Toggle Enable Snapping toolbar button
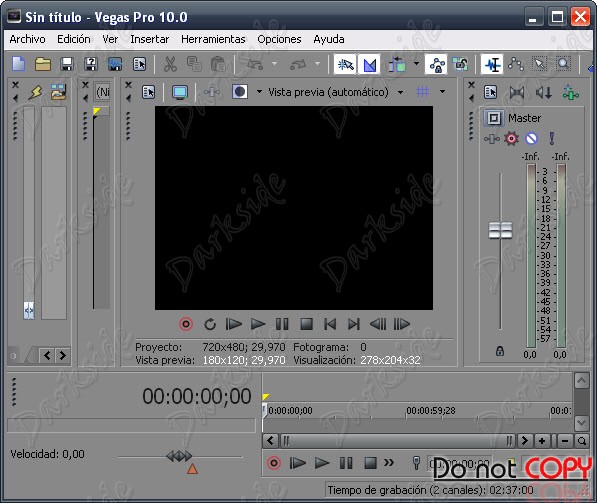Viewport: 597px width, 503px height. (x=345, y=64)
